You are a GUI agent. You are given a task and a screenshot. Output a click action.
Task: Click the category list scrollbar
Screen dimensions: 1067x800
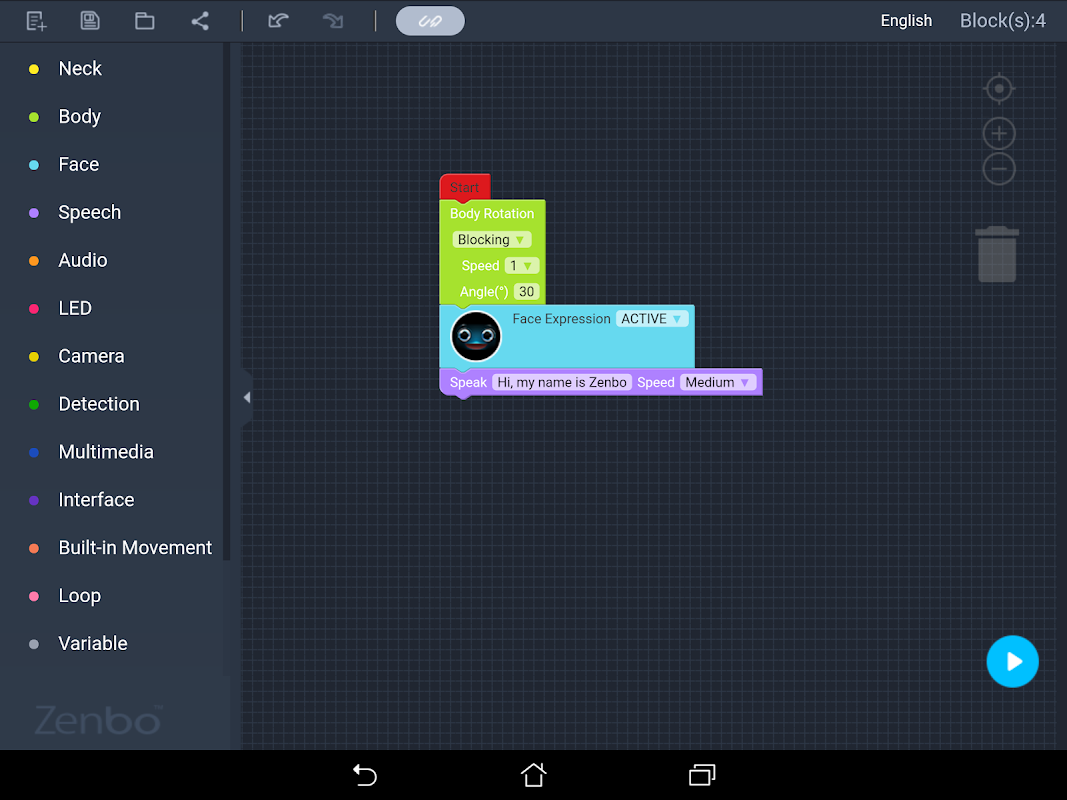point(227,301)
